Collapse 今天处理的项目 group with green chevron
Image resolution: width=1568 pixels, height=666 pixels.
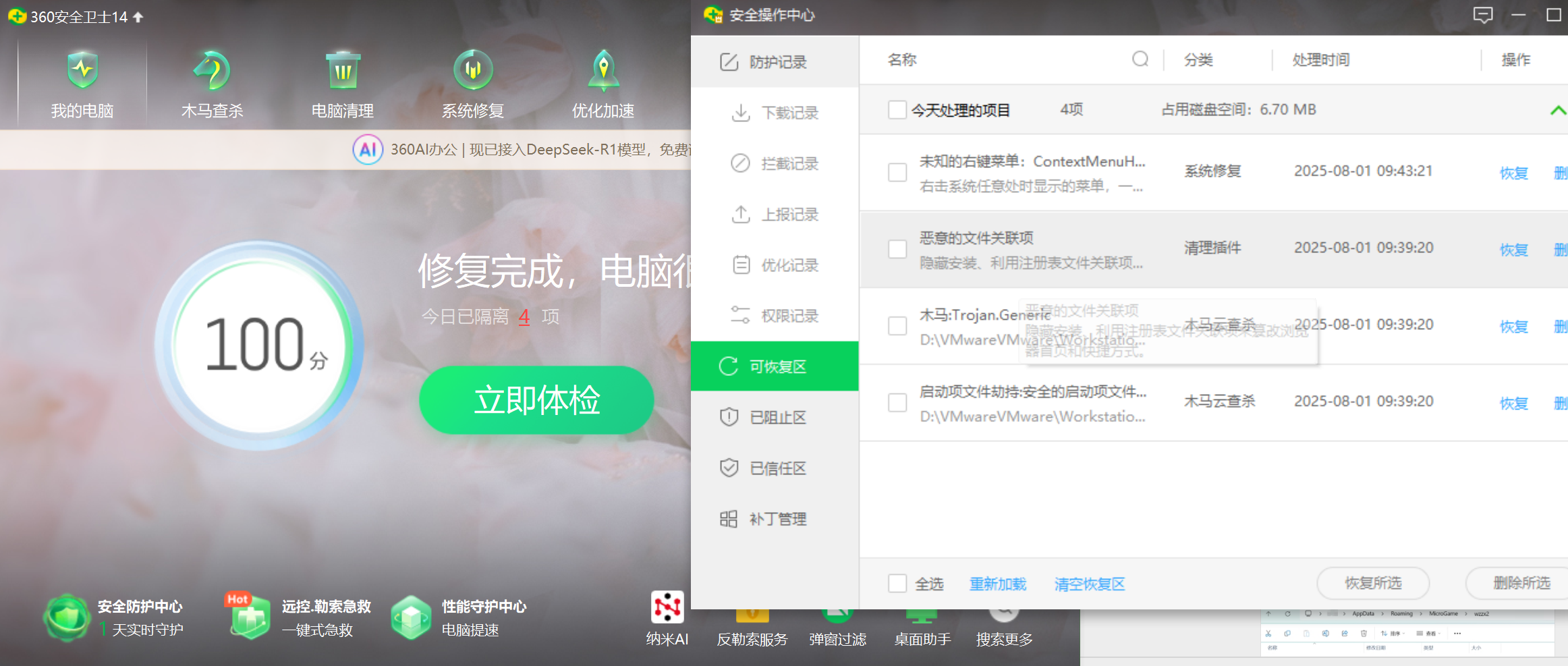point(1558,110)
